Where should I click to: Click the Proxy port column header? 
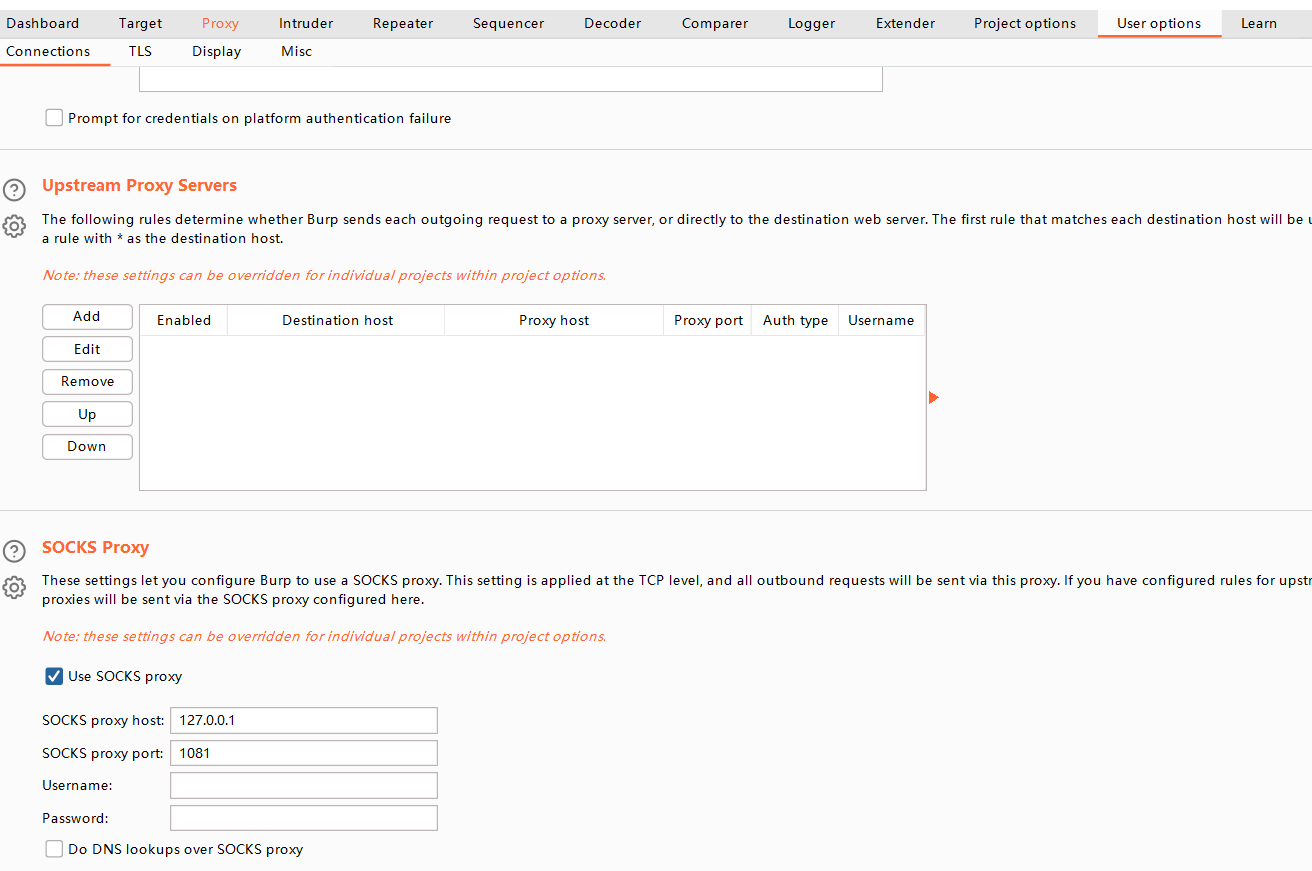coord(708,320)
